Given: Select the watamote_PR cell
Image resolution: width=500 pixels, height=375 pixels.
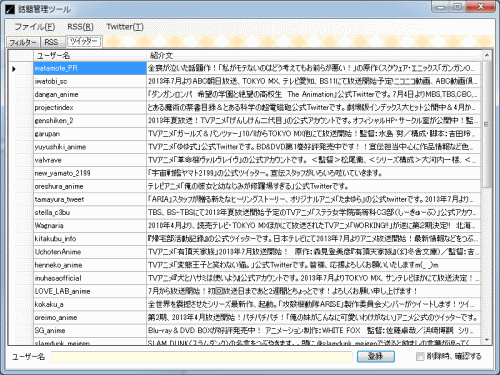Looking at the screenshot, I should [x=90, y=68].
